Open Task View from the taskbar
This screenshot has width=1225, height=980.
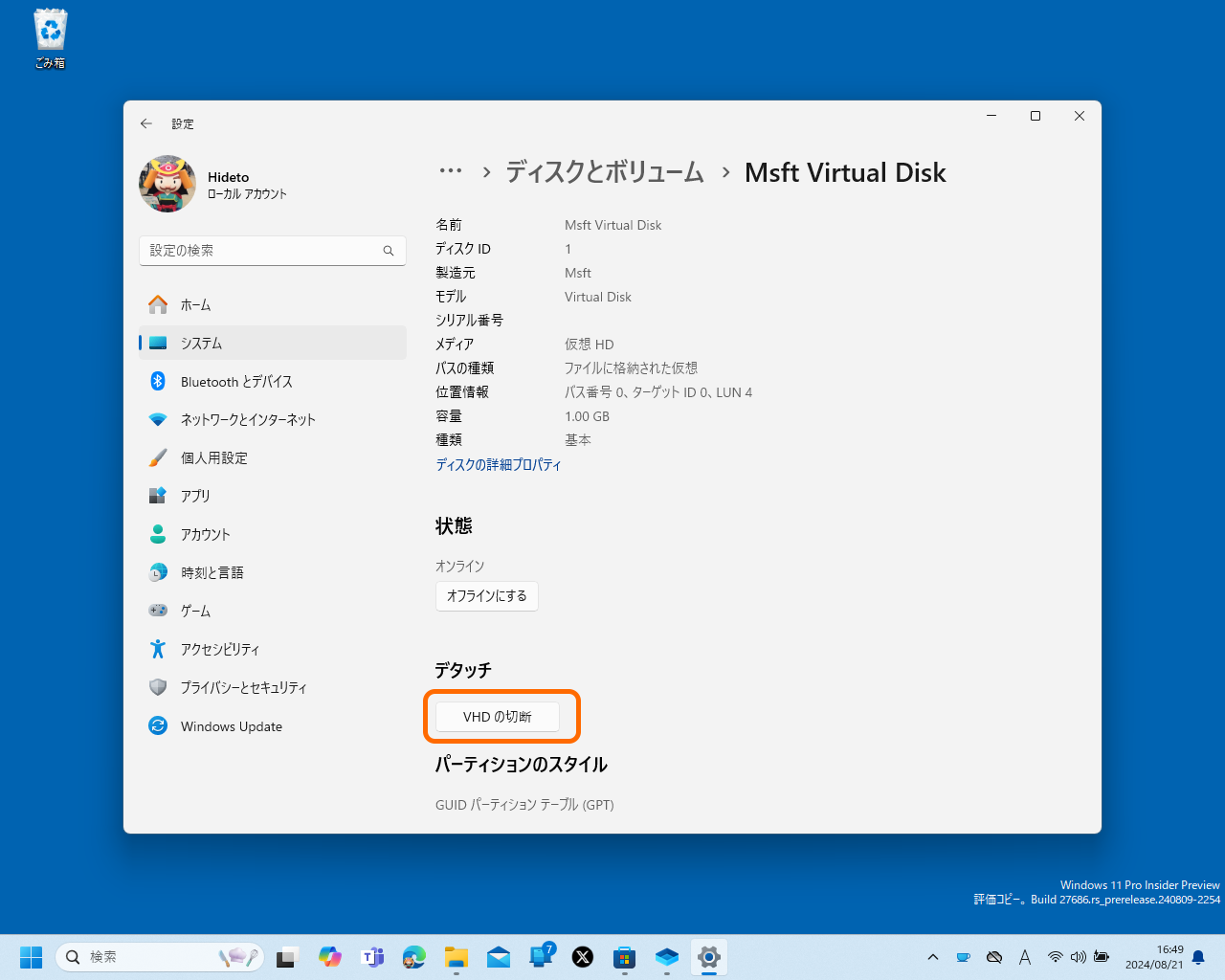click(286, 956)
